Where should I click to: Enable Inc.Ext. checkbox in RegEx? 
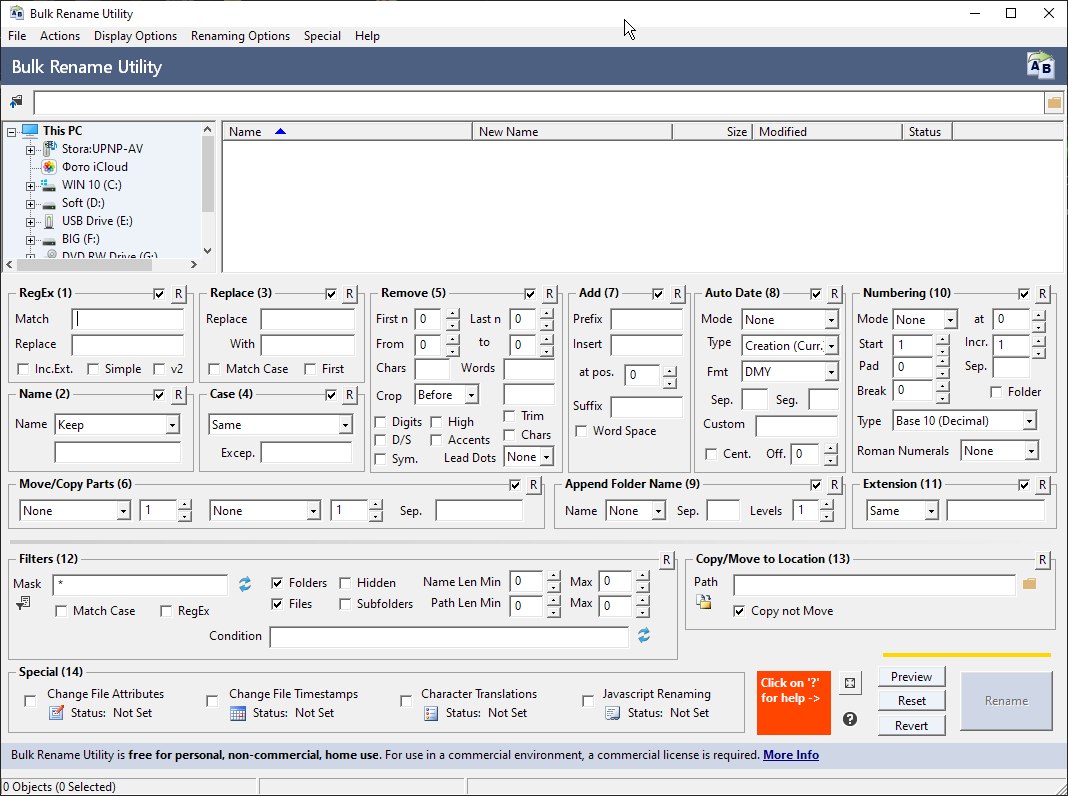coord(23,369)
